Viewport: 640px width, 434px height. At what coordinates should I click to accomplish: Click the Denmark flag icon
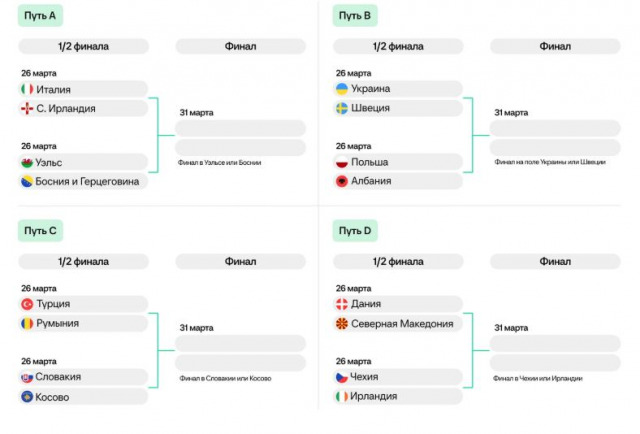342,304
